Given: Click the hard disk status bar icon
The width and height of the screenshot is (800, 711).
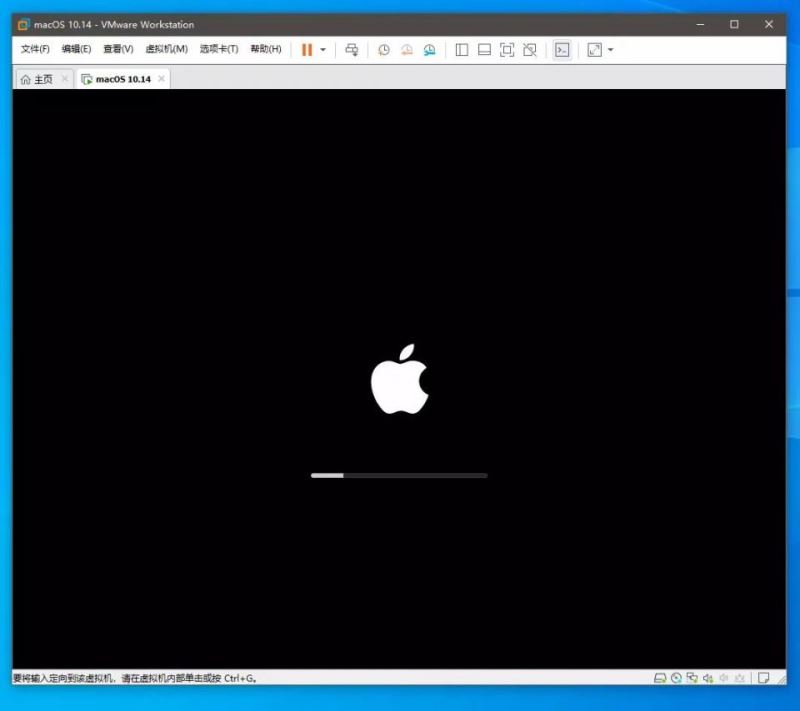Looking at the screenshot, I should click(x=660, y=678).
